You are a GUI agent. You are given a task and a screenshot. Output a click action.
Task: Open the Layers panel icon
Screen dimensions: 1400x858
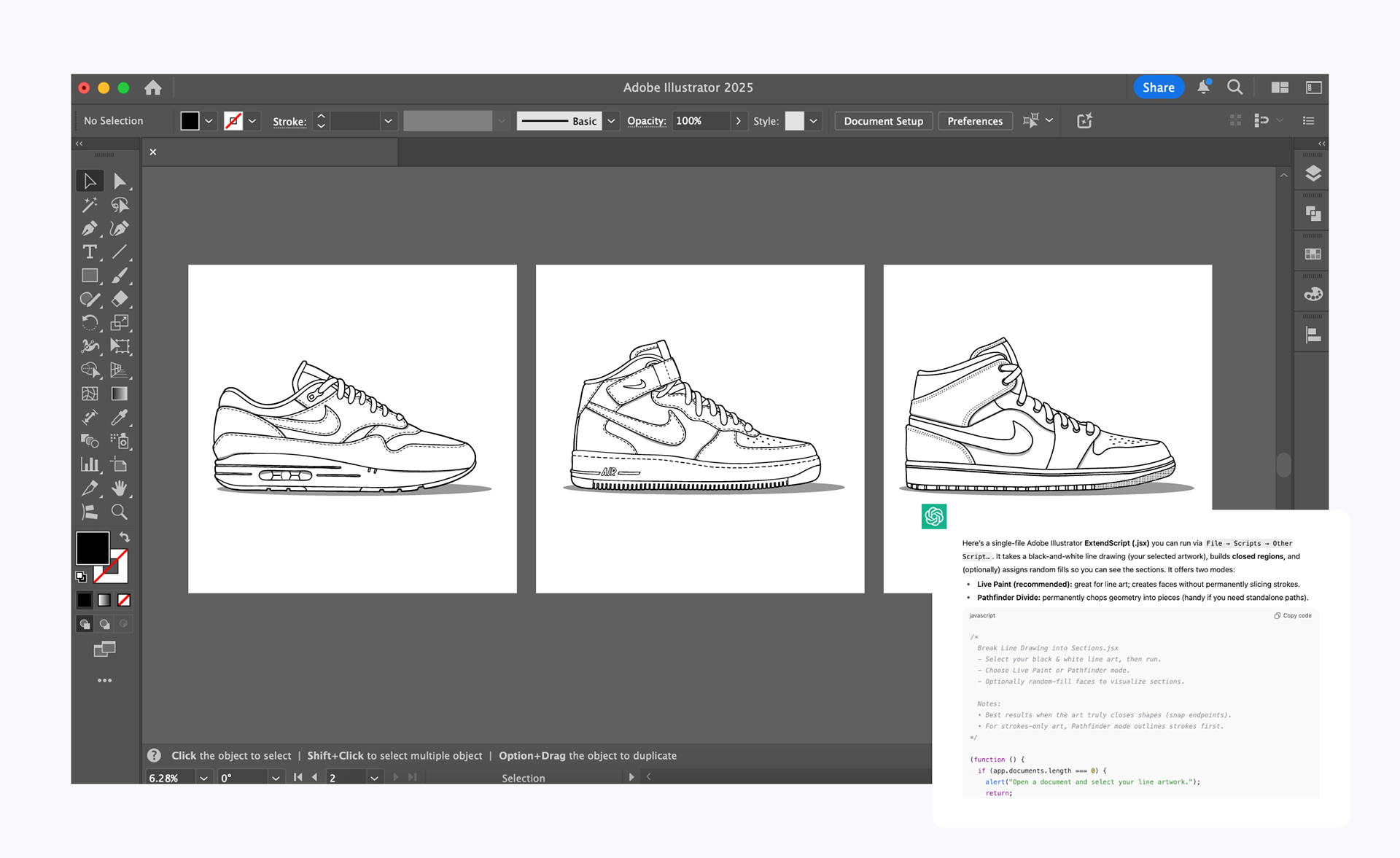(x=1312, y=173)
